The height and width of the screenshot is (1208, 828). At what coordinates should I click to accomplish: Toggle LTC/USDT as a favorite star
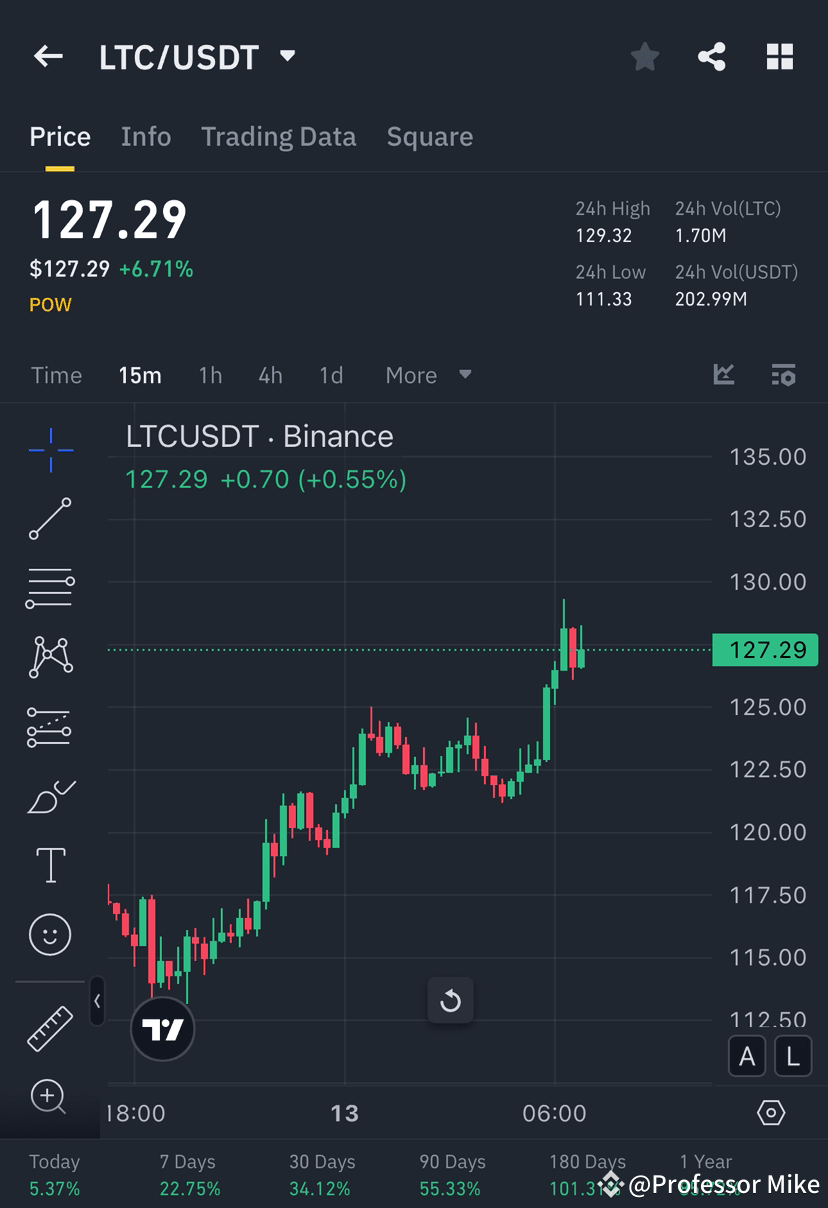click(x=644, y=57)
